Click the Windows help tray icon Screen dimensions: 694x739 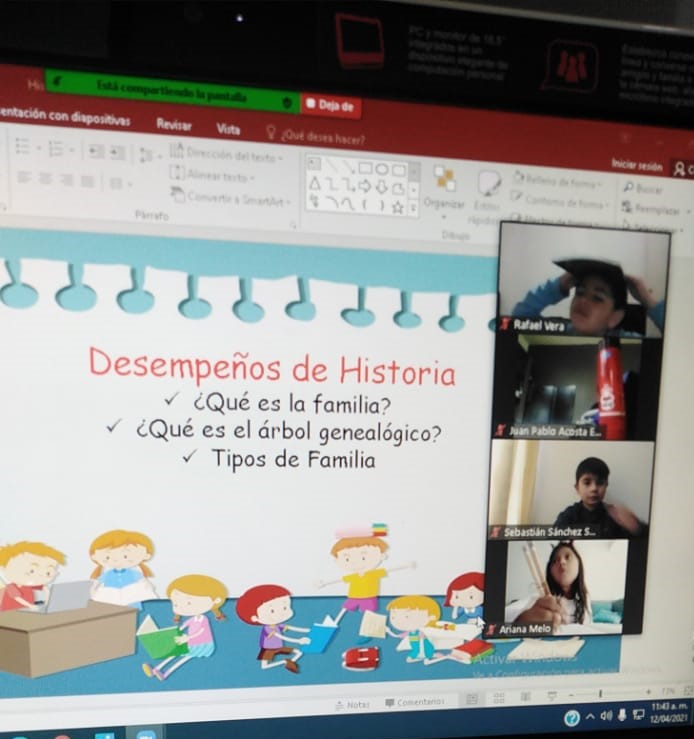click(x=572, y=719)
